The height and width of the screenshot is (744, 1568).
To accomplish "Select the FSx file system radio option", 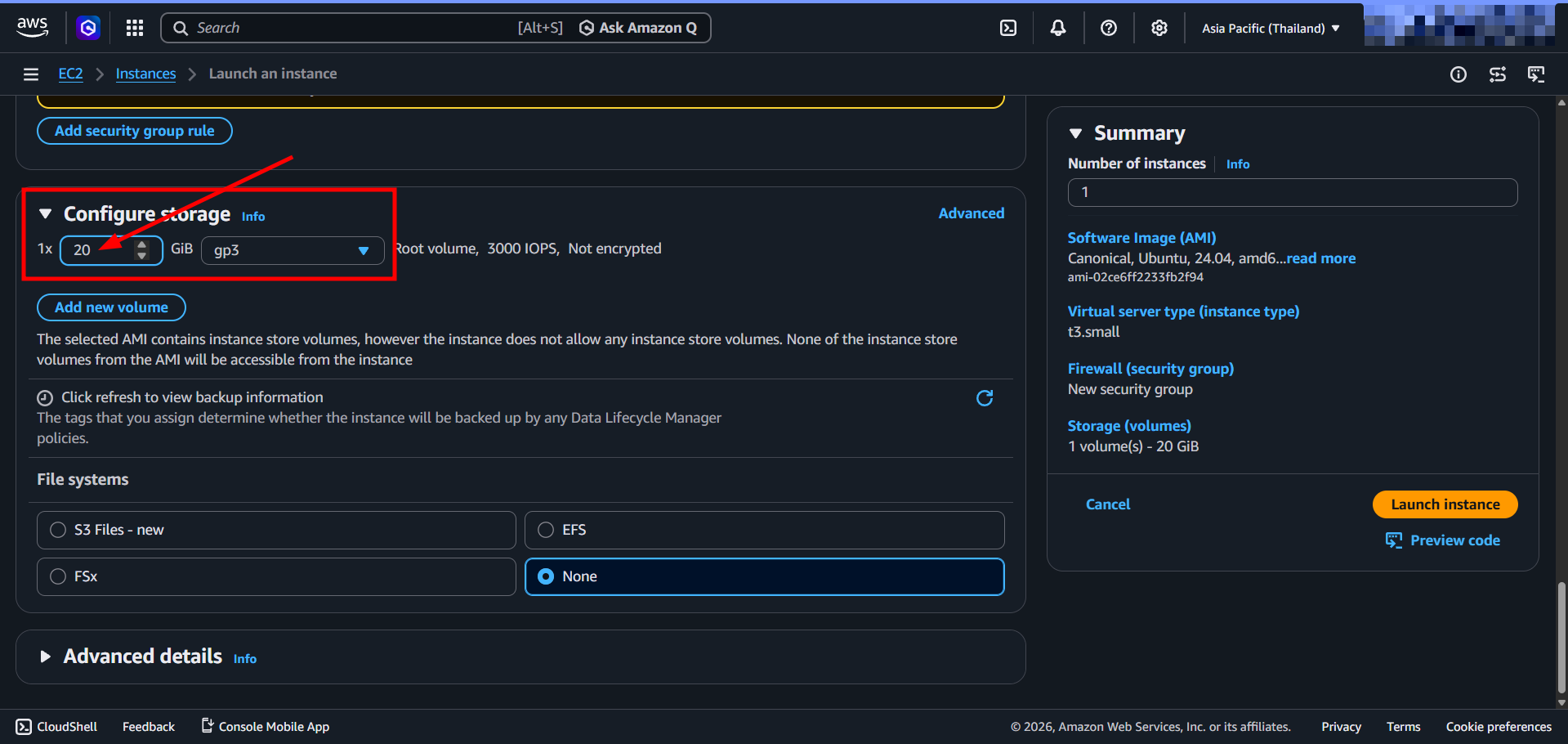I will (x=58, y=576).
